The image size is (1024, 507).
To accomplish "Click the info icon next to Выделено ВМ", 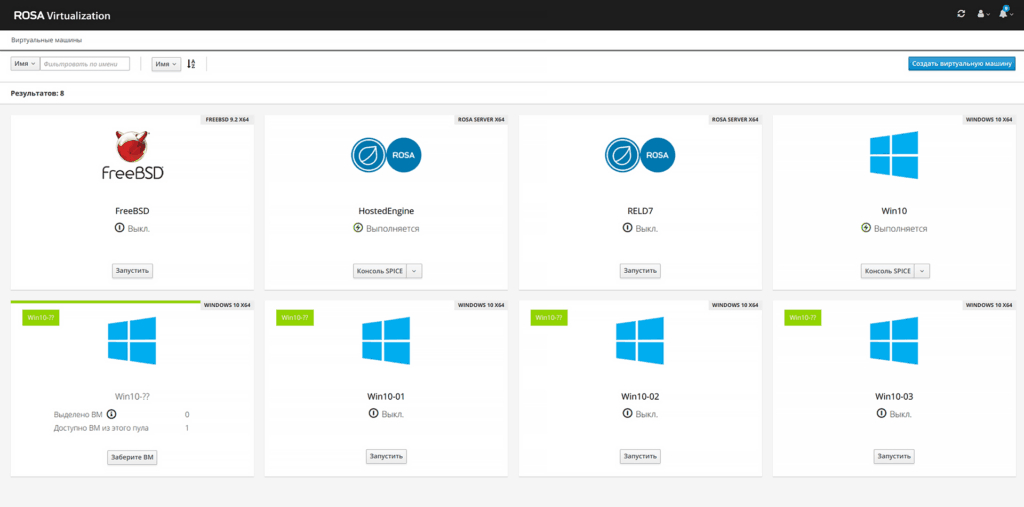I will (112, 414).
